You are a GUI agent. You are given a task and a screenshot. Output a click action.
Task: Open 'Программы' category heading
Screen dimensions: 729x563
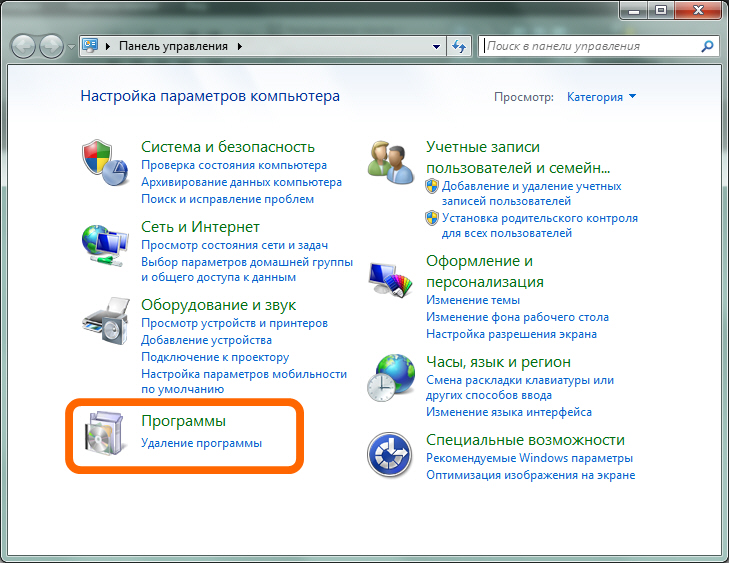pyautogui.click(x=184, y=421)
